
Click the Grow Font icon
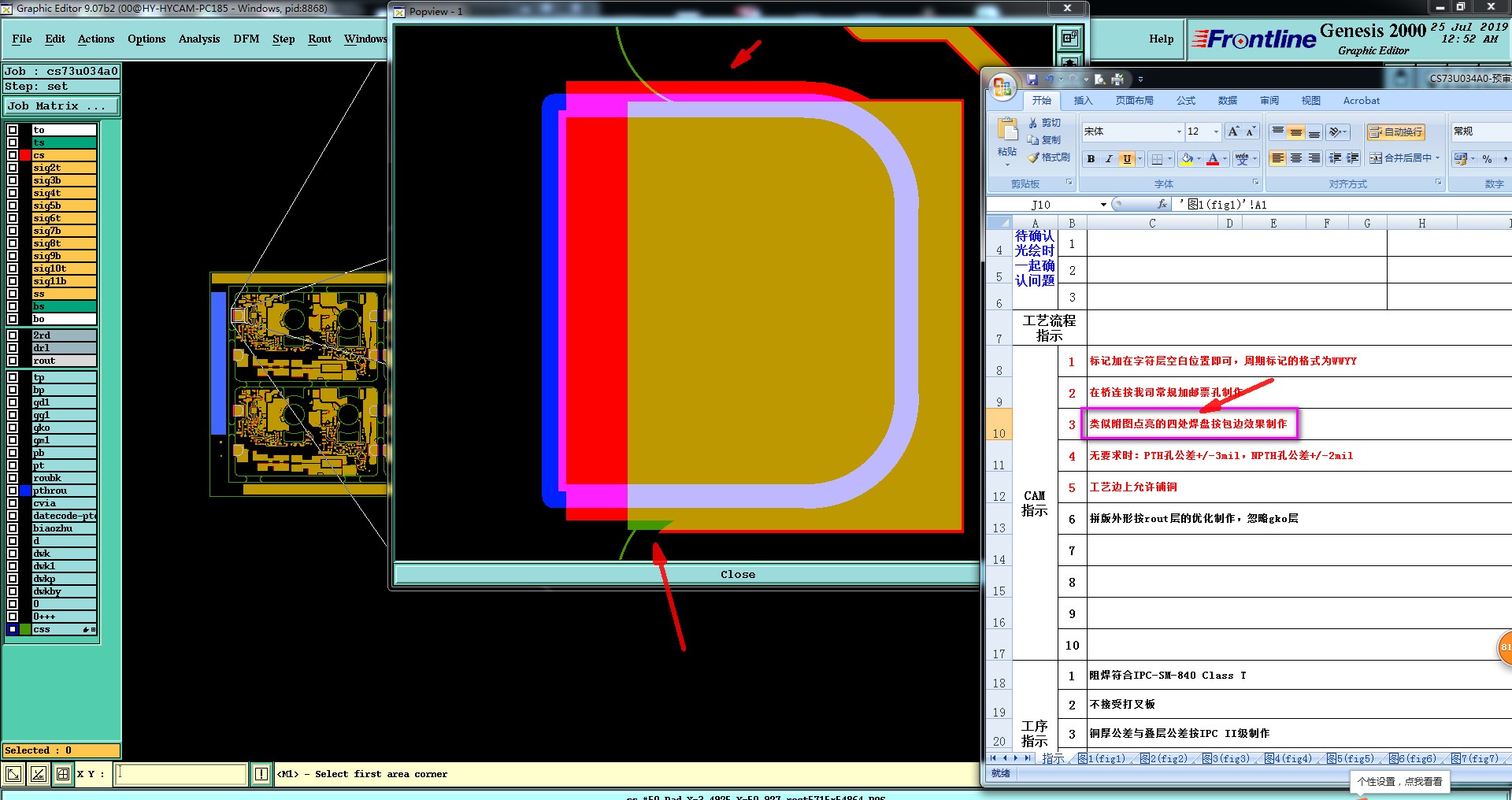click(1233, 131)
